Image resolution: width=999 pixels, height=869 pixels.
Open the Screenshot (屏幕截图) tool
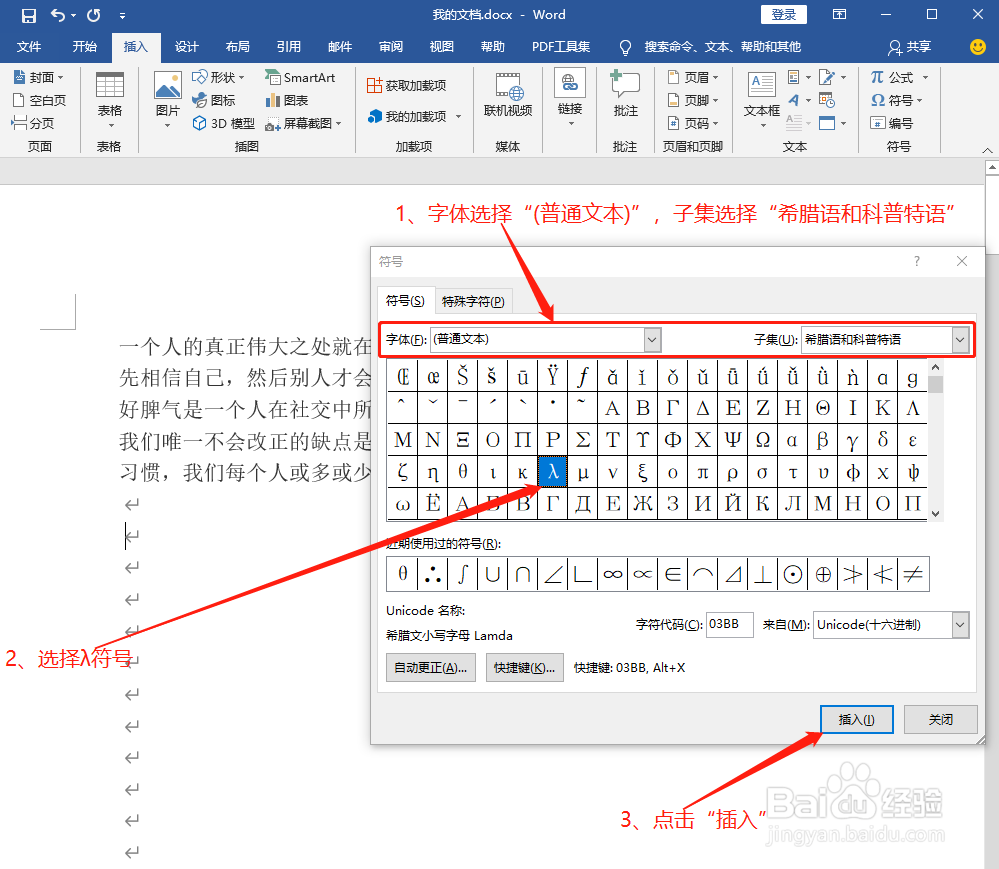tap(299, 123)
